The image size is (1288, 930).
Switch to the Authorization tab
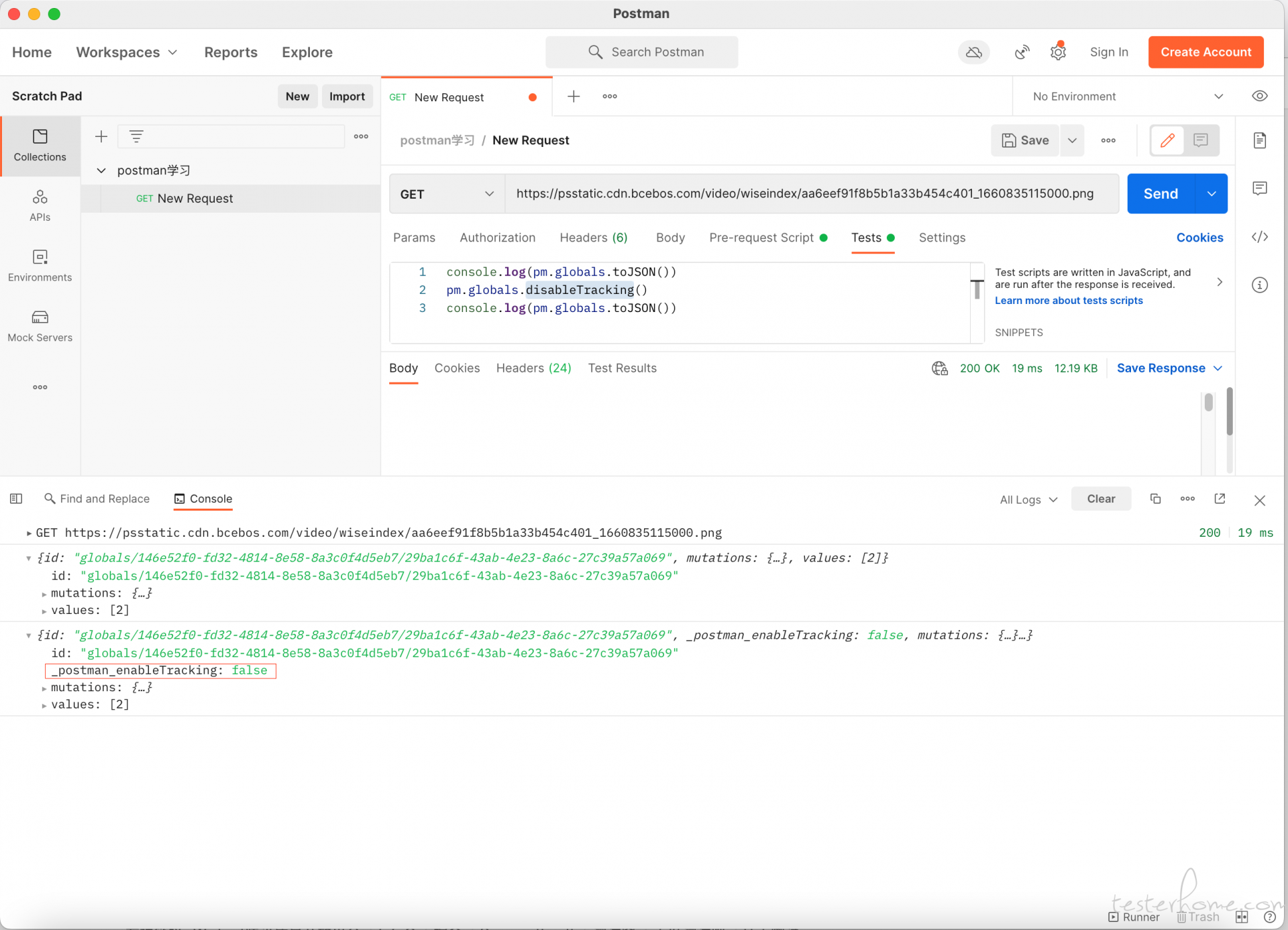click(x=498, y=238)
